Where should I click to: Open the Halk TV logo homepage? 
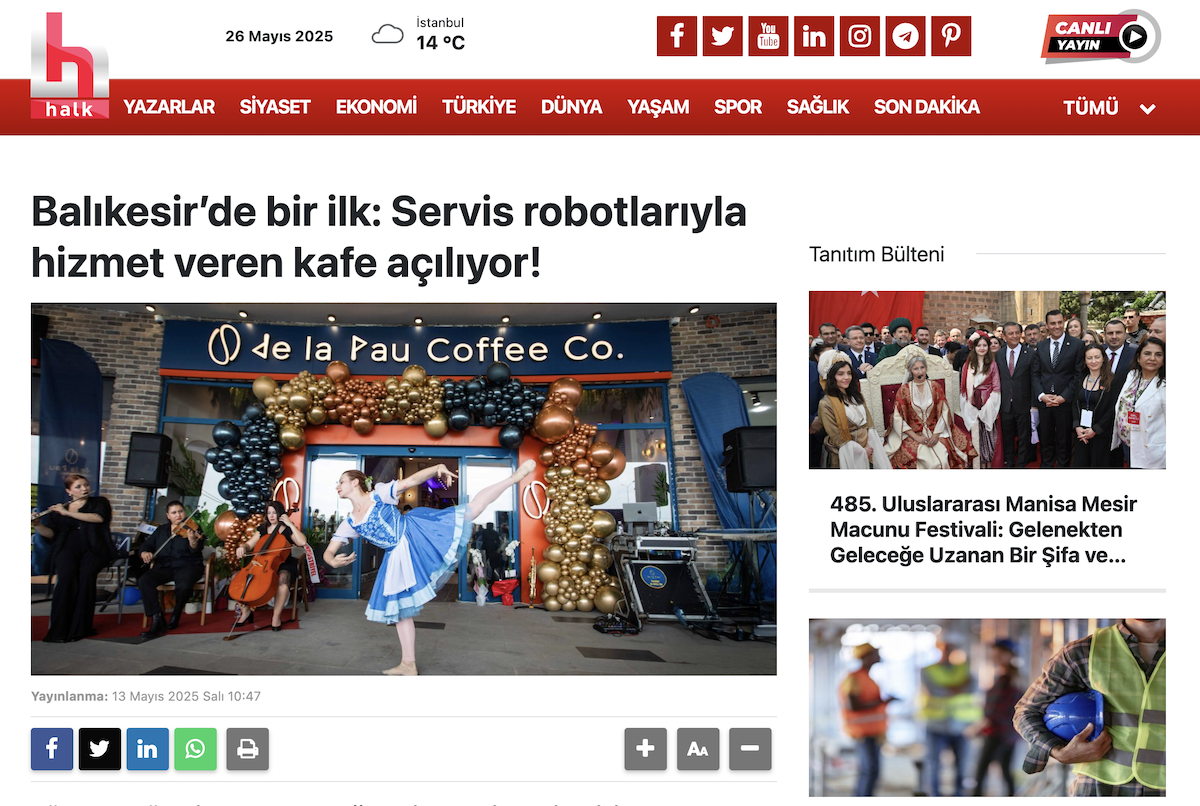70,66
